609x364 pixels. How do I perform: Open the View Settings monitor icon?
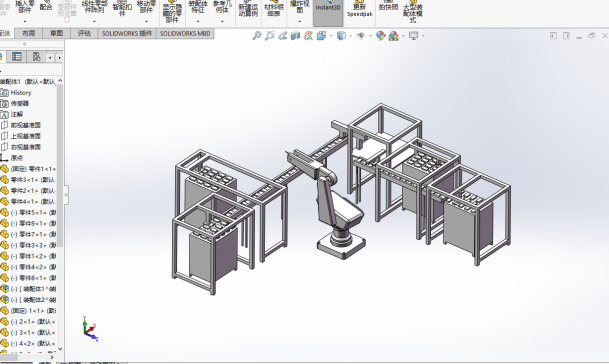tap(414, 36)
